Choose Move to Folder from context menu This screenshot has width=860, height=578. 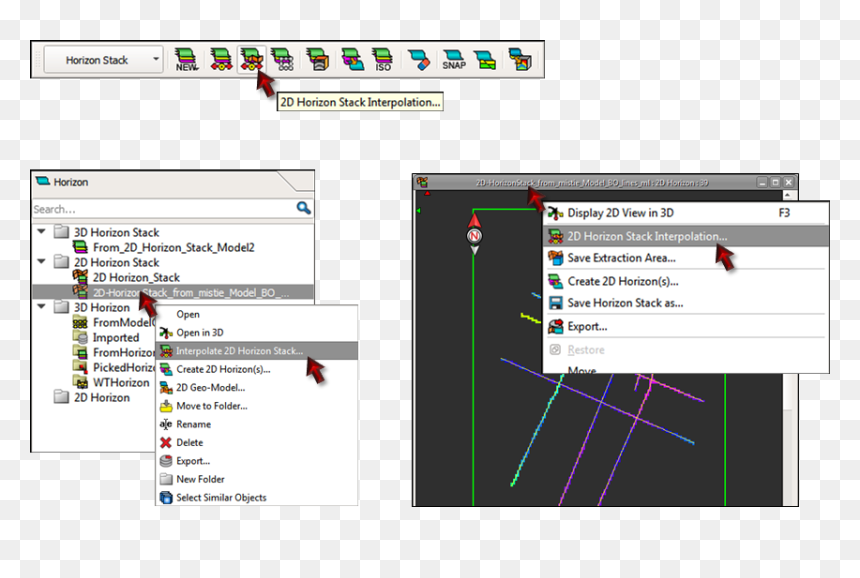pos(257,406)
